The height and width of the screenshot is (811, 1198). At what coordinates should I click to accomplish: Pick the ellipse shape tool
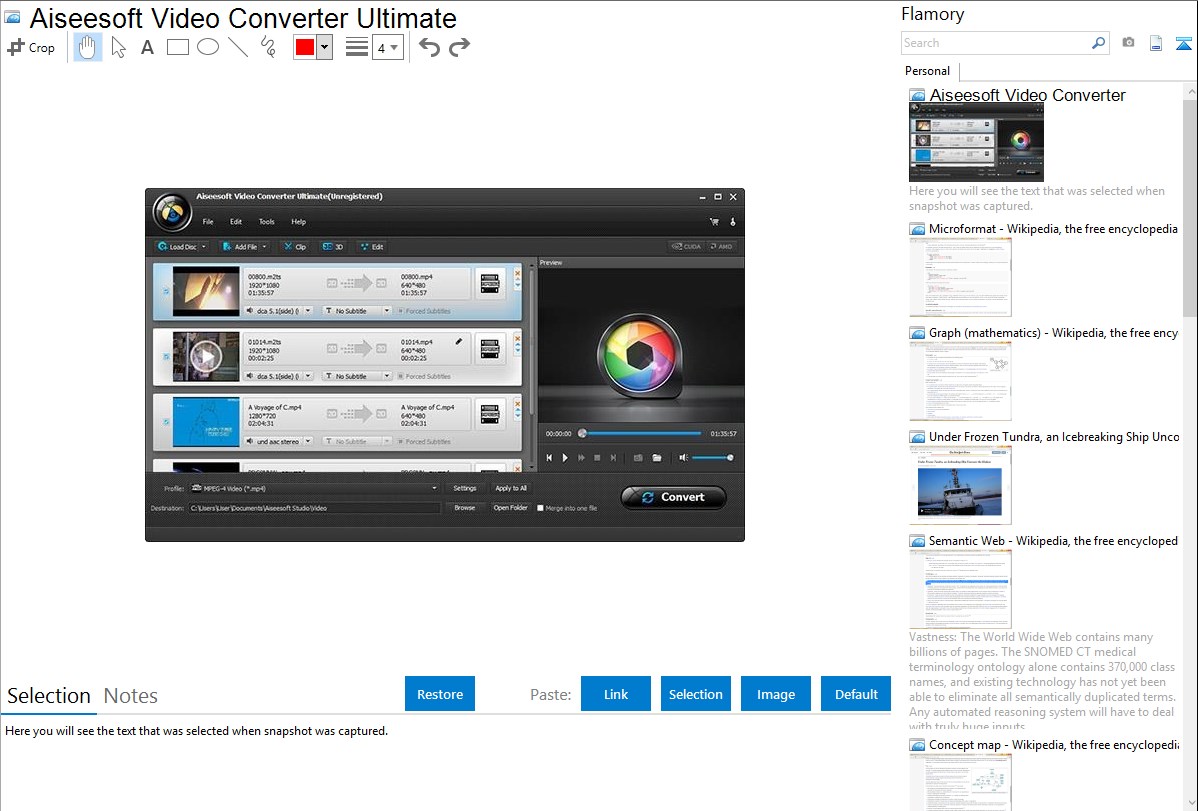(208, 47)
